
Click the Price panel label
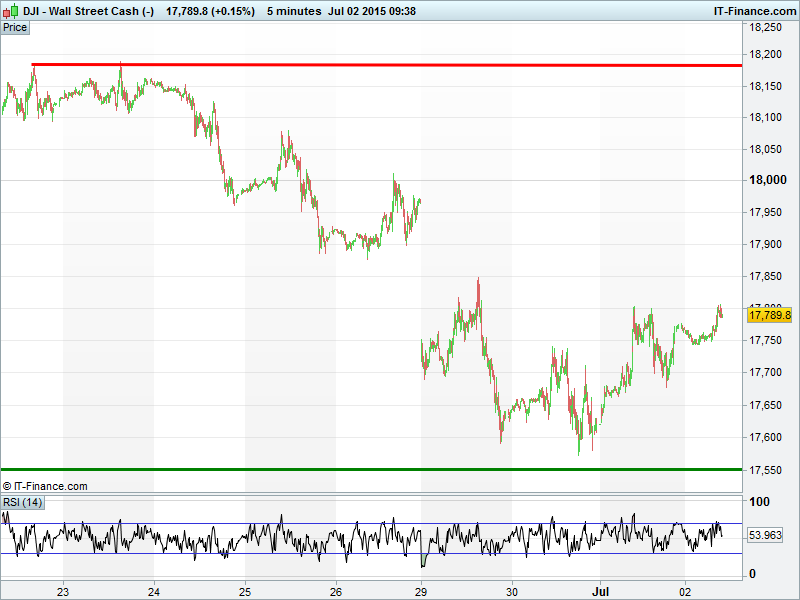point(15,27)
